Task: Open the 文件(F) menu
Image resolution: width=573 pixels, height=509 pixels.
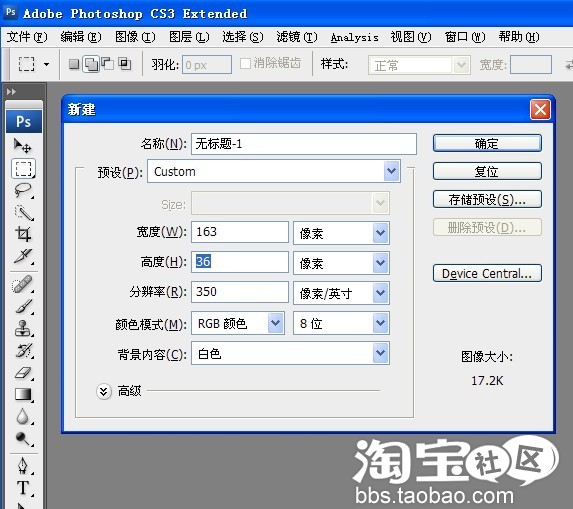Action: coord(27,37)
